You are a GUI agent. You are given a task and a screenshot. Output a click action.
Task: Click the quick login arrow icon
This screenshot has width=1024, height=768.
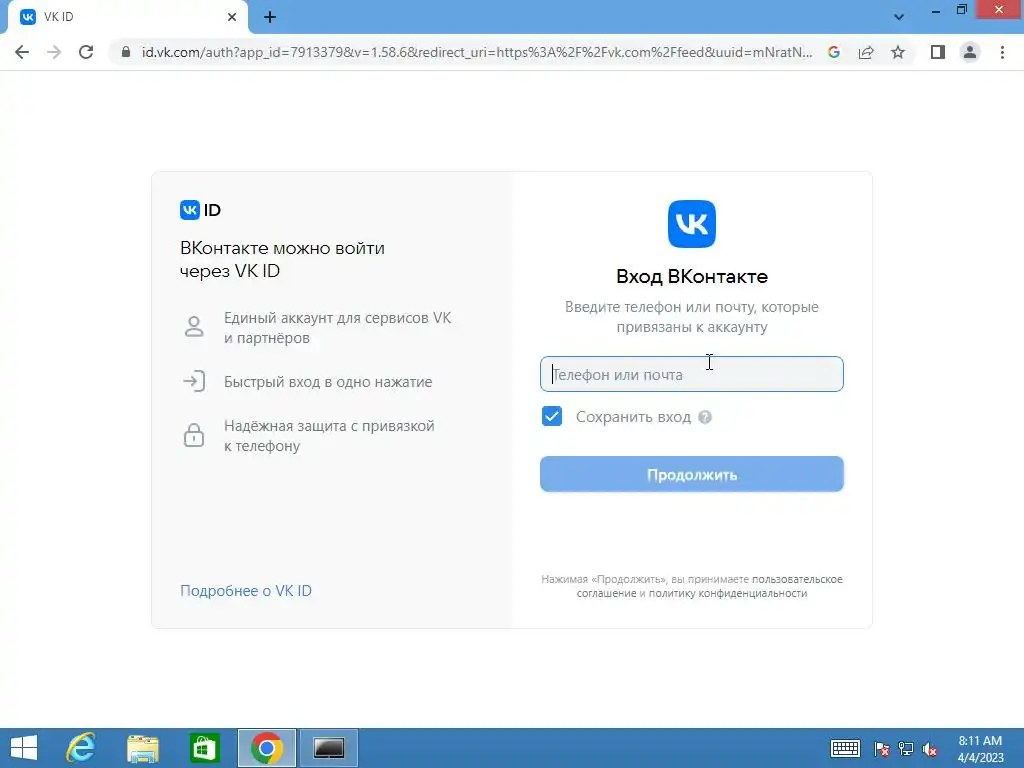coord(194,381)
